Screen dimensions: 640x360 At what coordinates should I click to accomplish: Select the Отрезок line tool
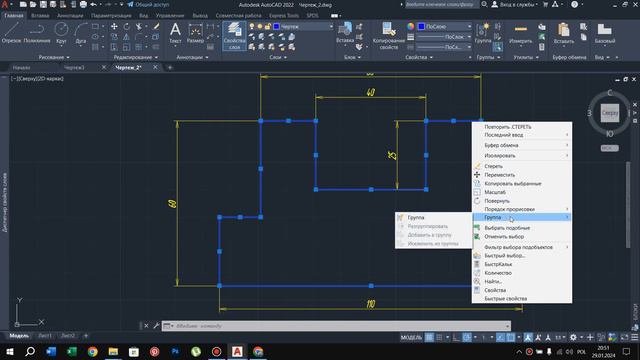point(11,33)
